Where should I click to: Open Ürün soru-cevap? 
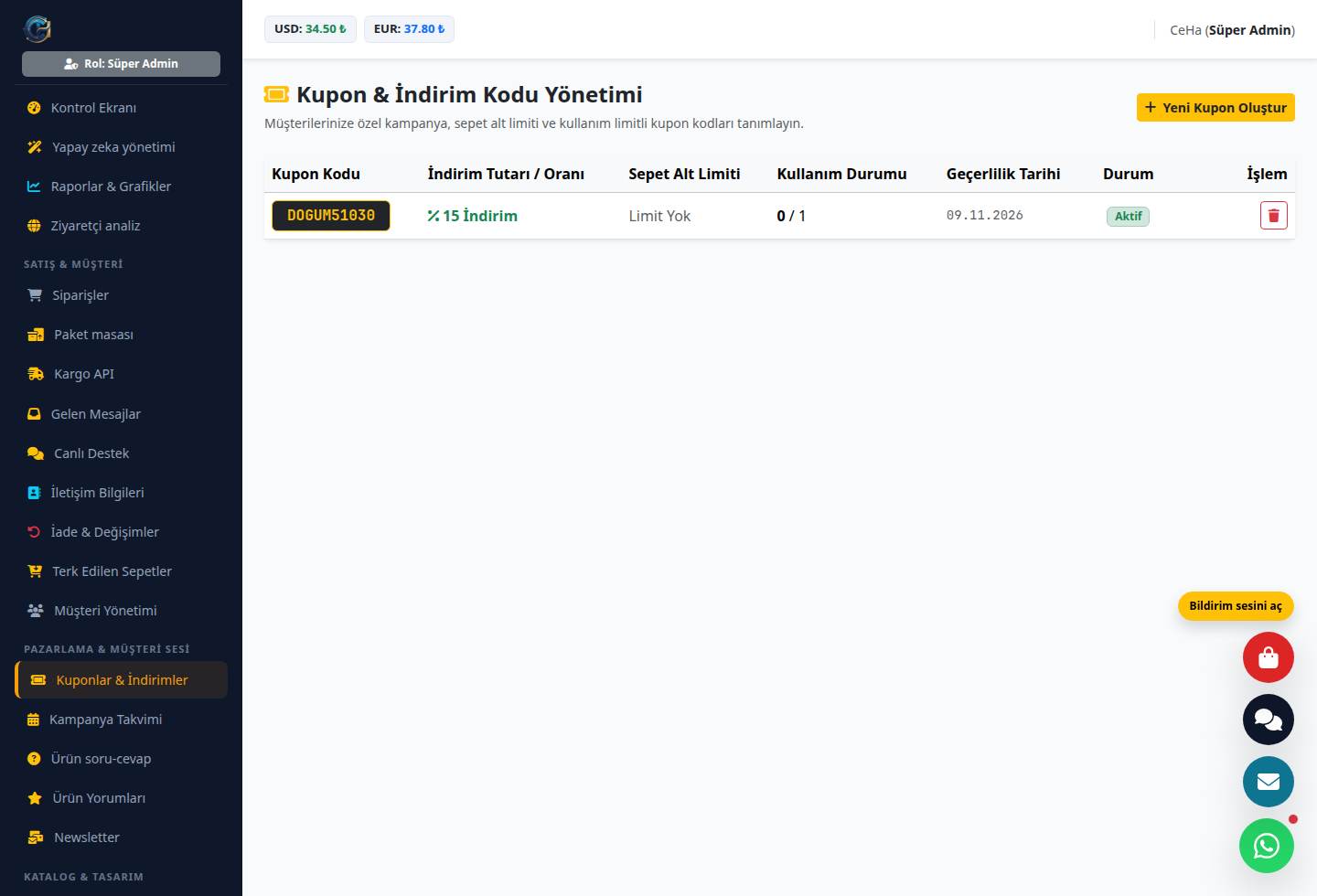pos(121,759)
